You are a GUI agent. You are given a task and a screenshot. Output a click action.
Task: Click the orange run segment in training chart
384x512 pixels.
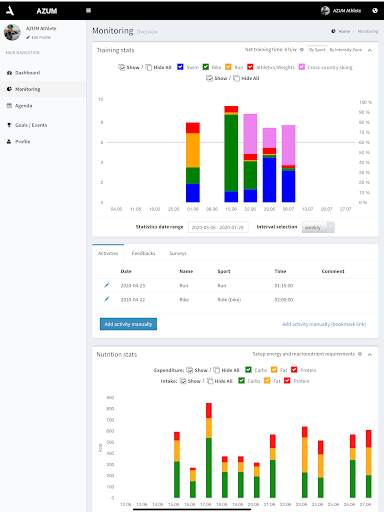coord(193,150)
